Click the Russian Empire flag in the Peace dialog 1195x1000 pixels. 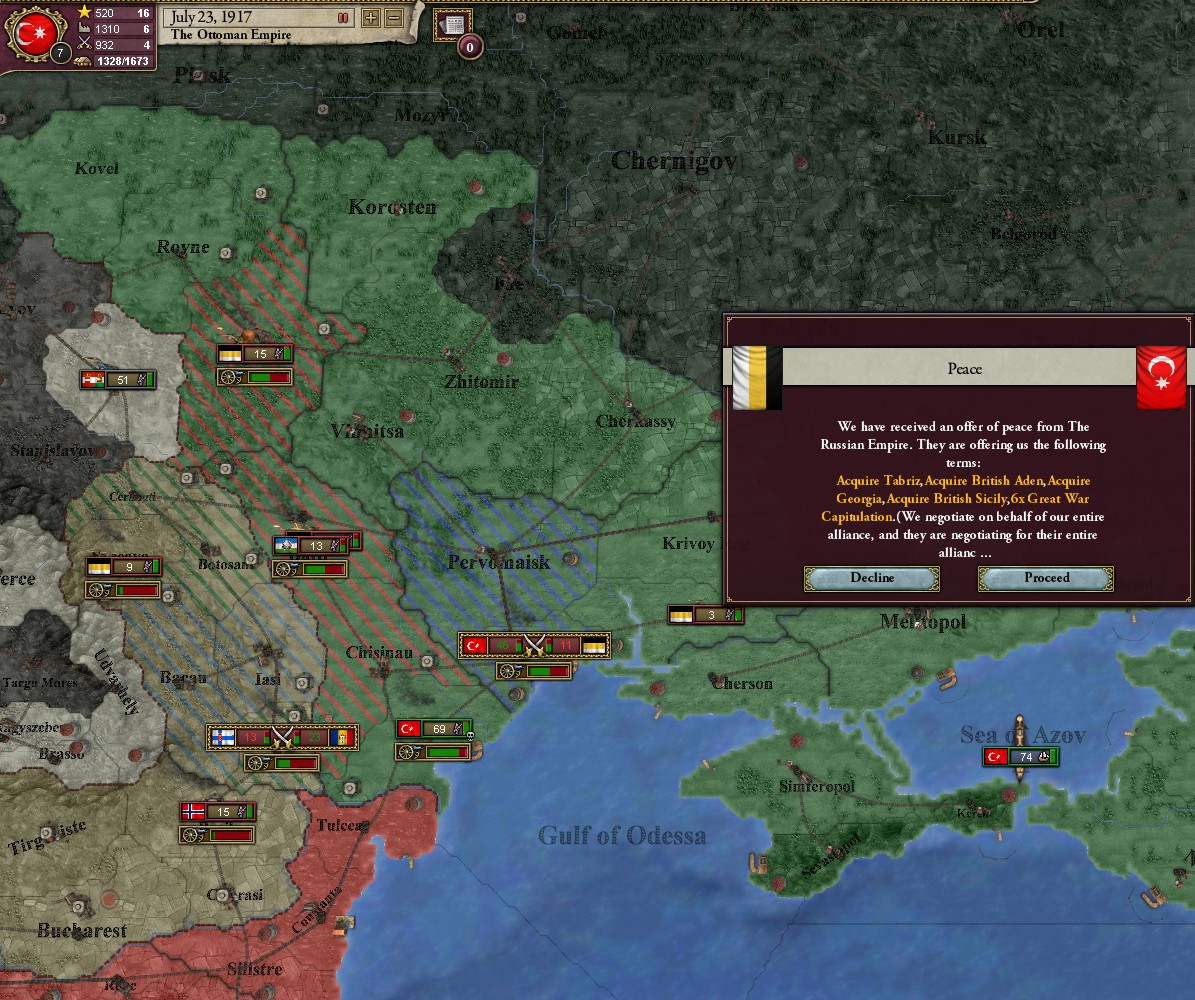[756, 377]
